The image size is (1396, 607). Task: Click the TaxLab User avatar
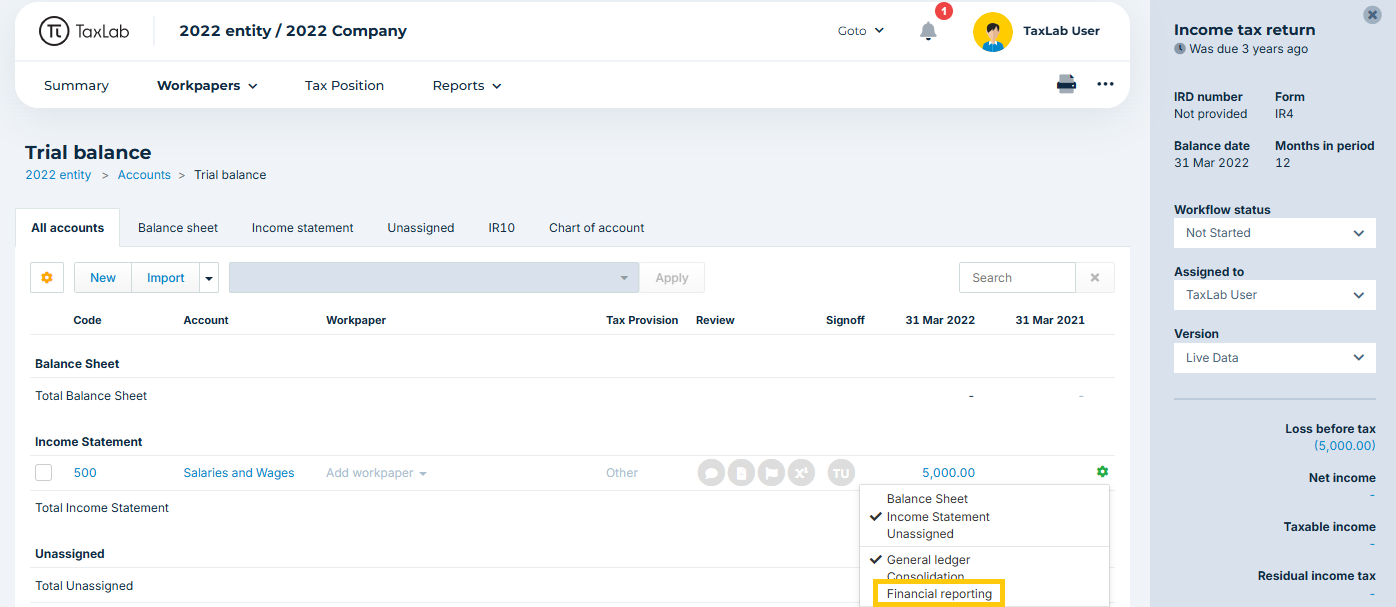[x=992, y=32]
